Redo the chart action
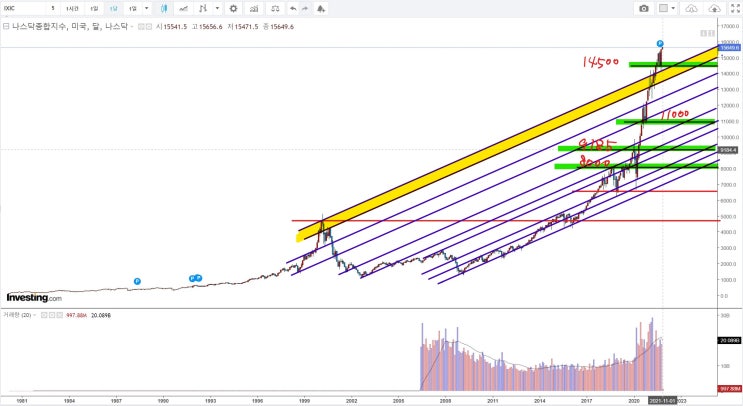 305,9
